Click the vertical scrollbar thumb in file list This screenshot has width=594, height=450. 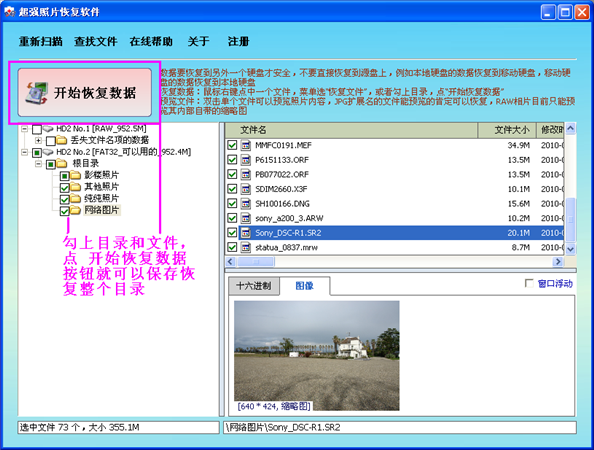(x=571, y=219)
